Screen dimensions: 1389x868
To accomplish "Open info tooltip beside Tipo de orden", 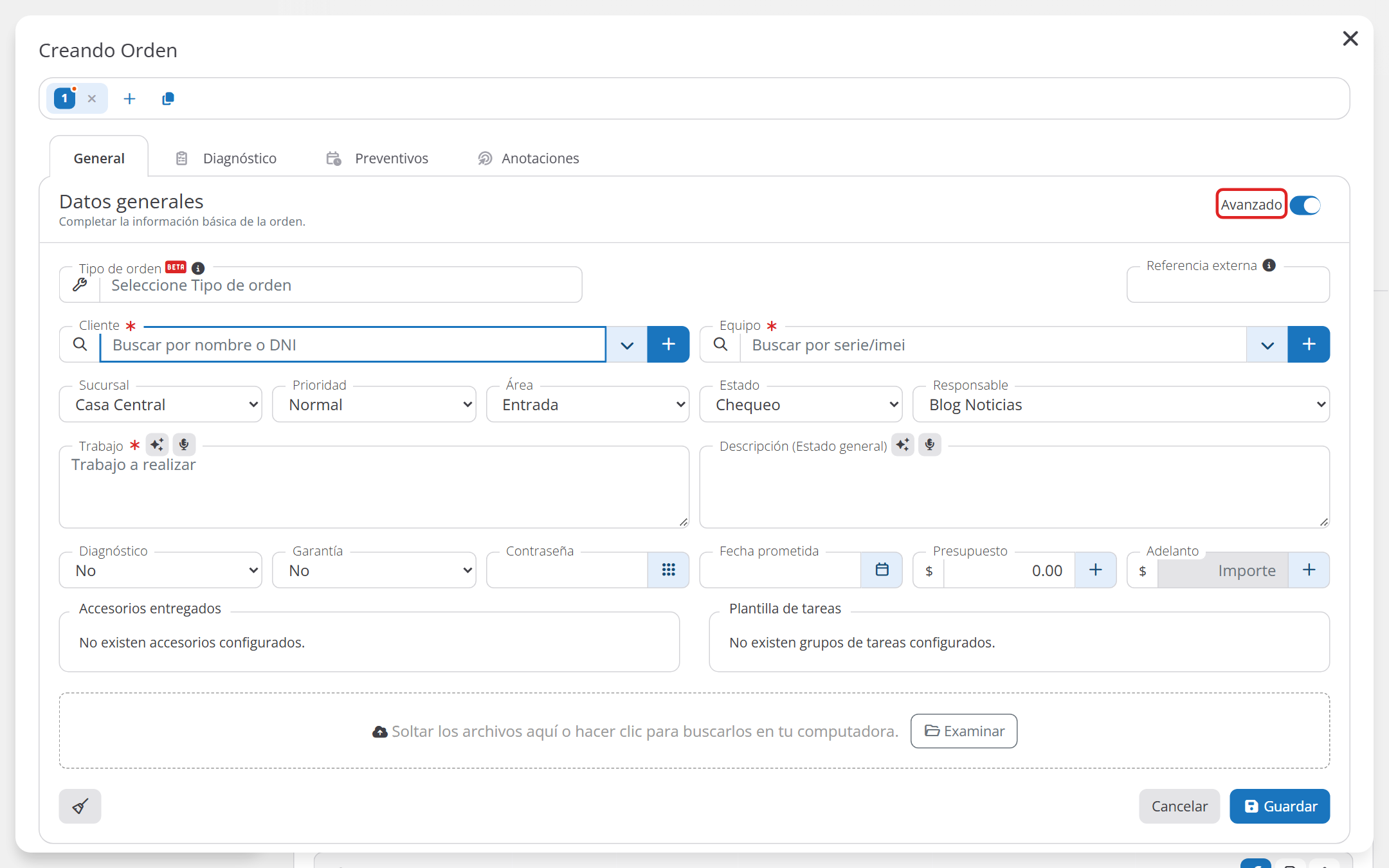I will [x=198, y=268].
